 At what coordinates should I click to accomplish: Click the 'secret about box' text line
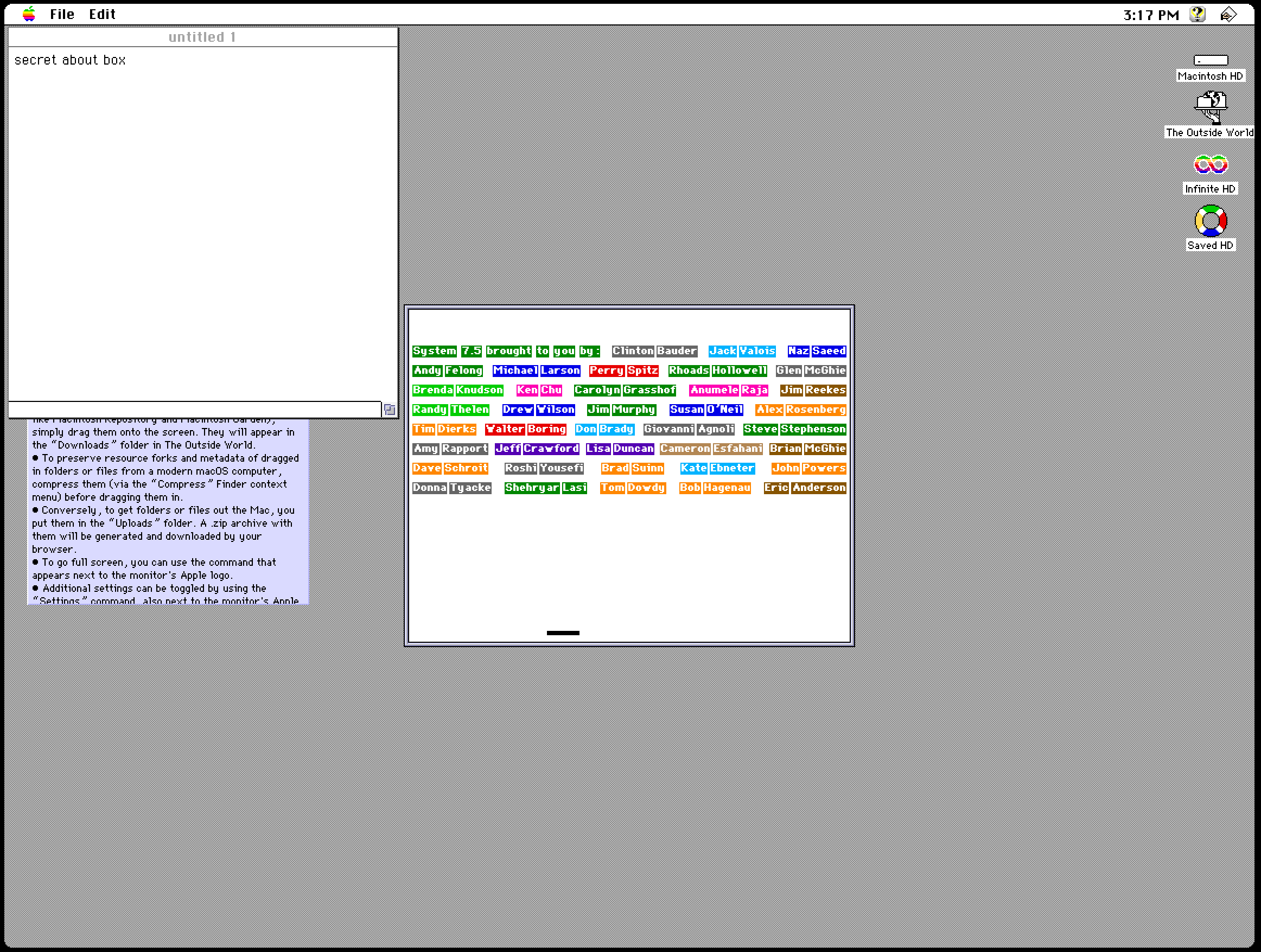coord(69,60)
